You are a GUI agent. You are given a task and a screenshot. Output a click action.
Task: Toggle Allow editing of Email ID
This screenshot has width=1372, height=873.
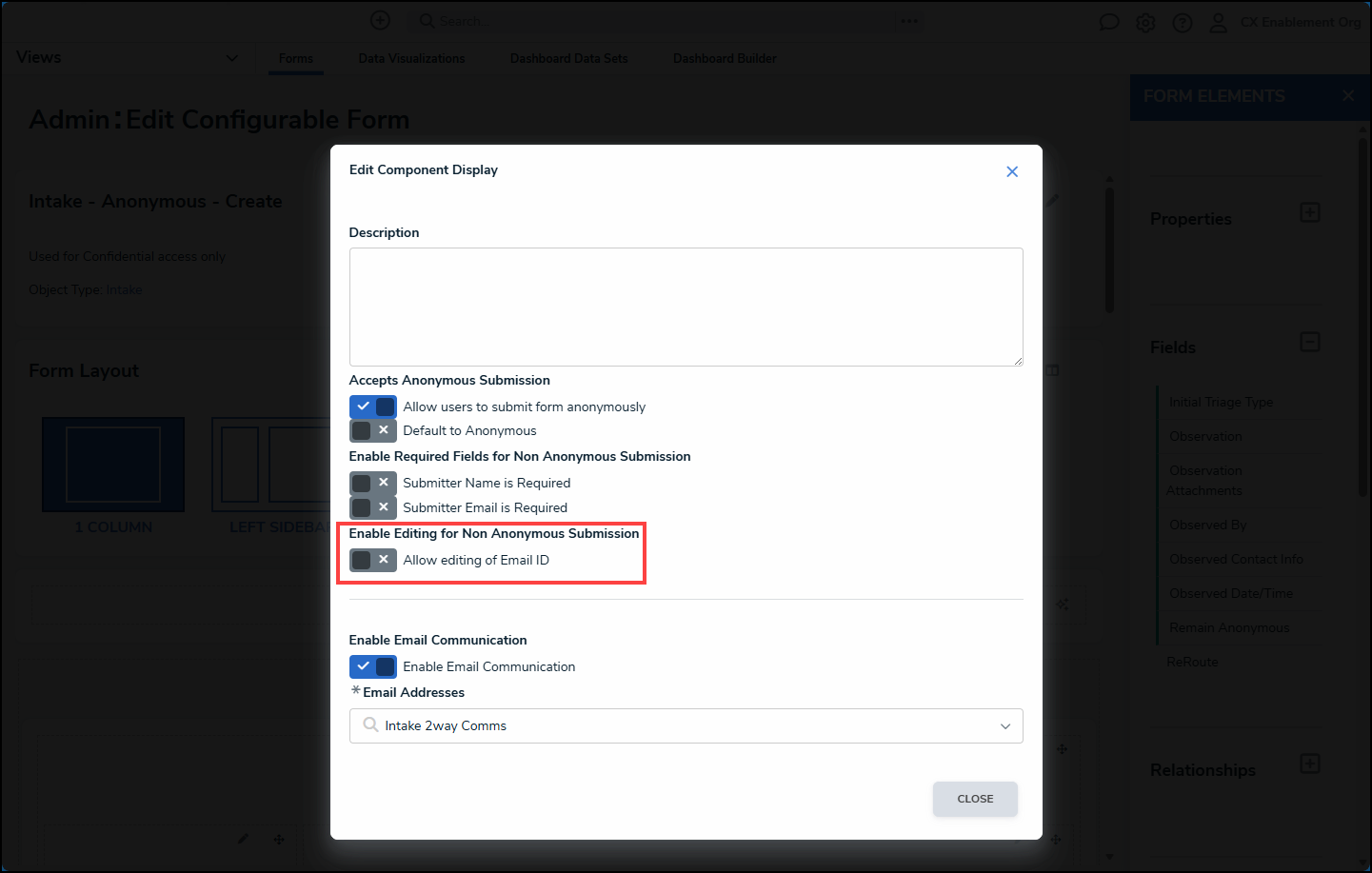(x=373, y=560)
